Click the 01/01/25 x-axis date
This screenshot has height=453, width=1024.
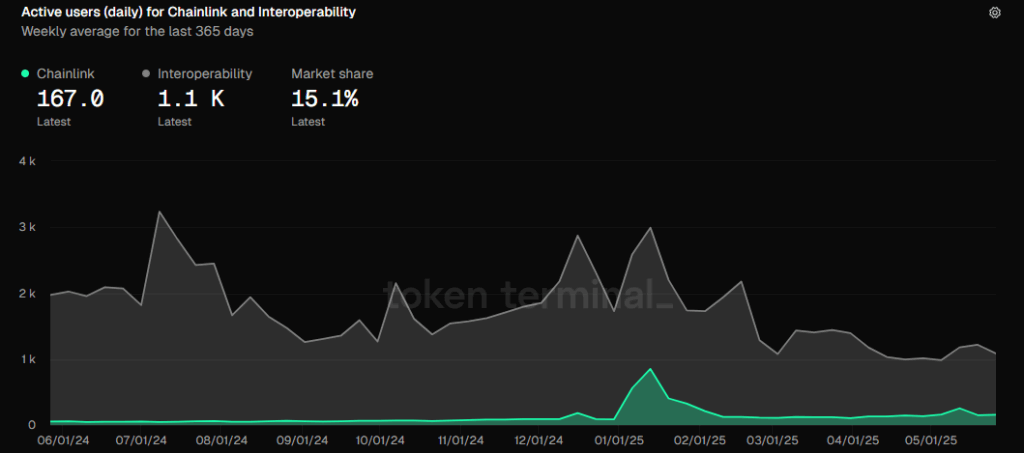point(618,440)
